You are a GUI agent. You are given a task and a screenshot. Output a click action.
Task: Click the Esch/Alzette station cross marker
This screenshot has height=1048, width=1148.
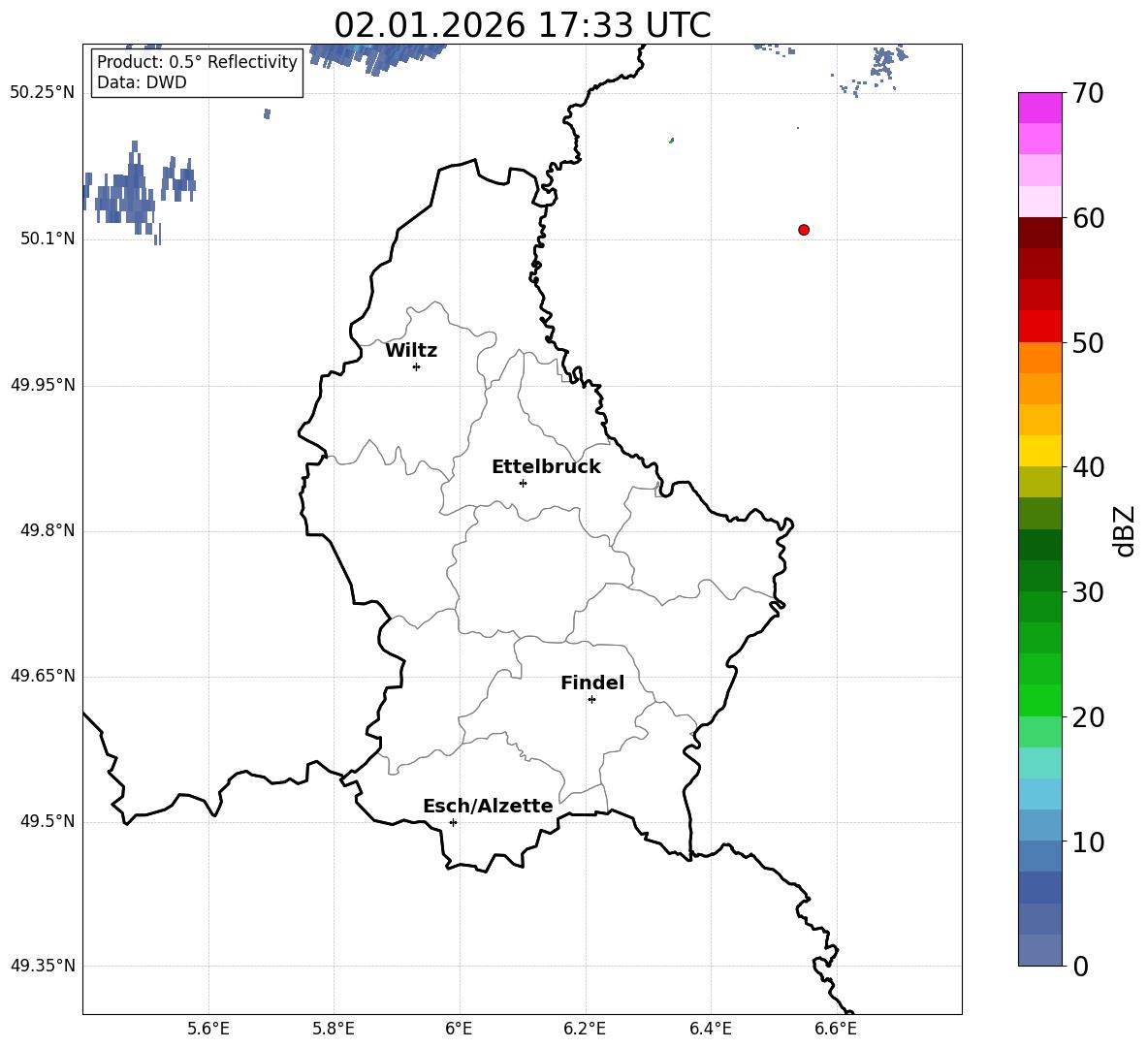coord(453,822)
